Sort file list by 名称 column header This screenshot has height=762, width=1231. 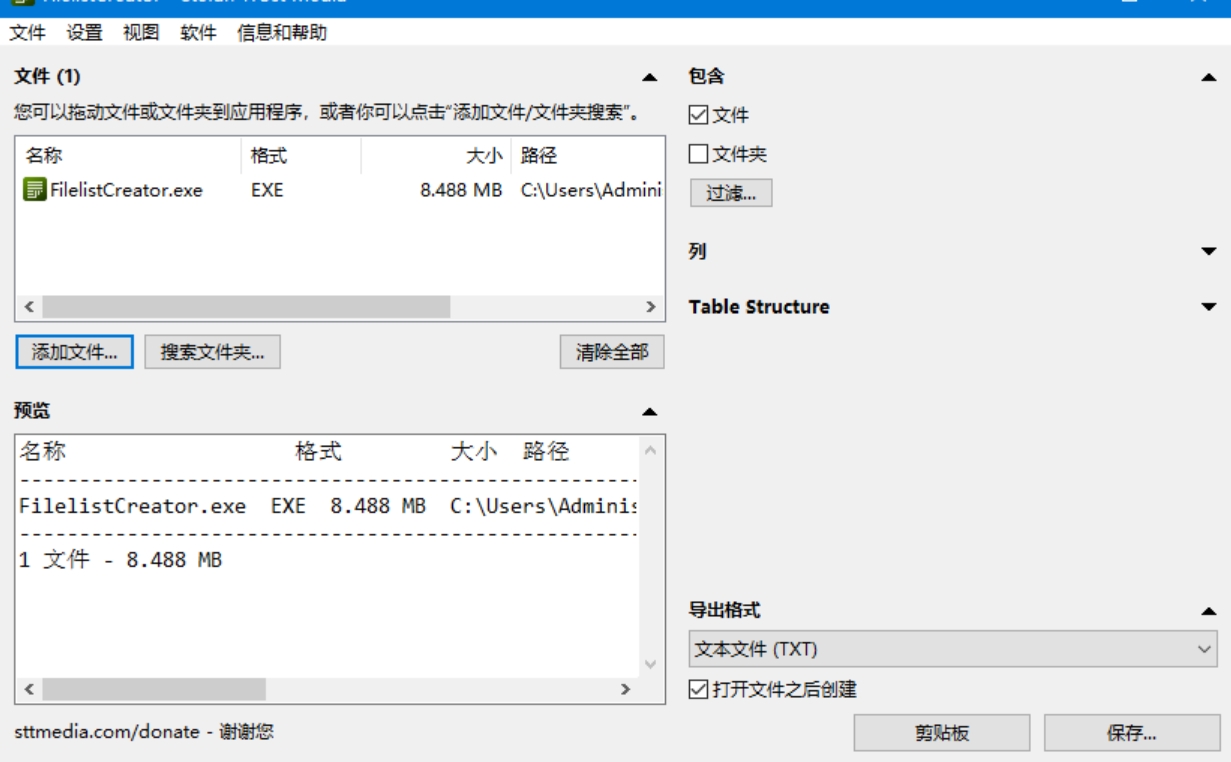tap(128, 156)
